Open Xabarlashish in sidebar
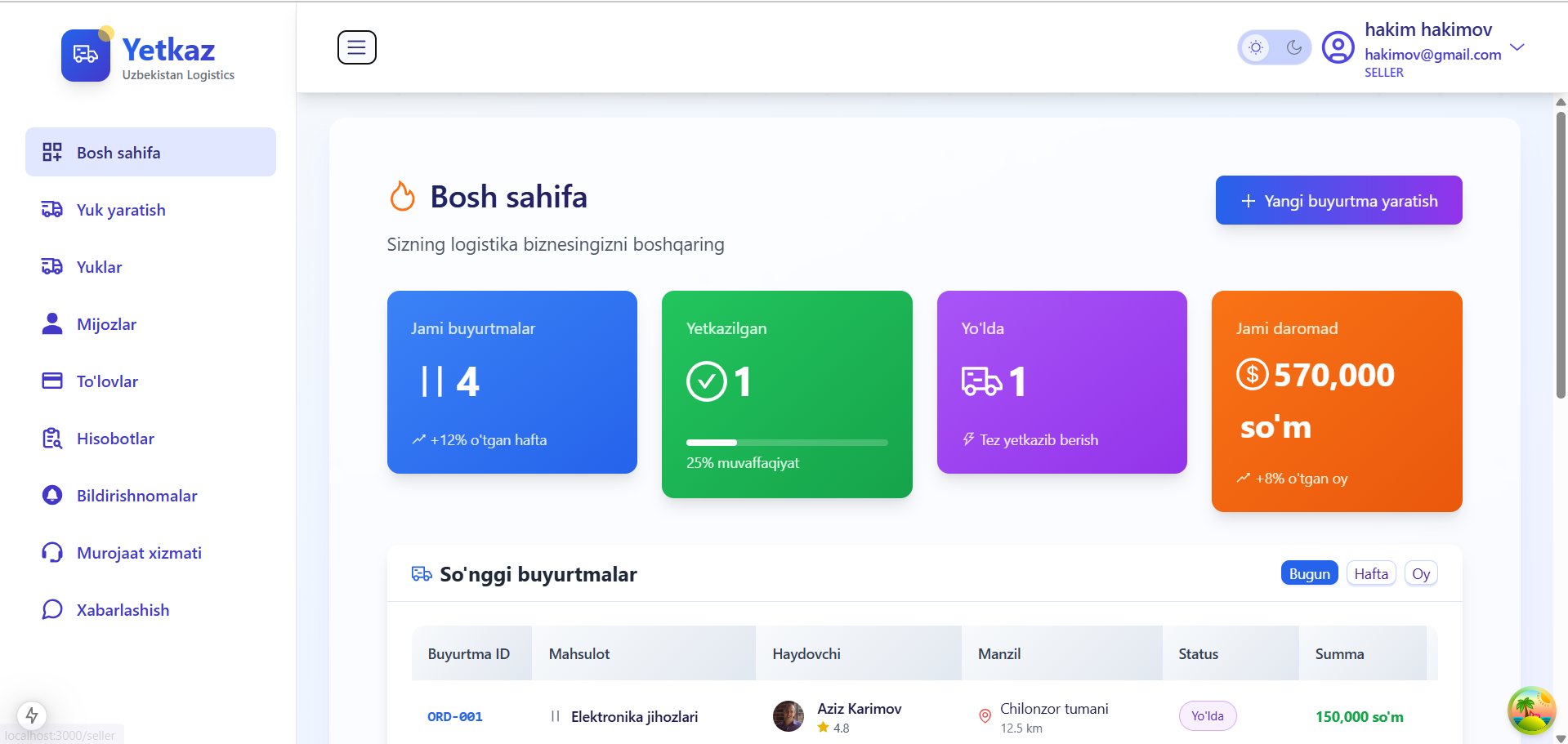The height and width of the screenshot is (744, 1568). pos(150,610)
